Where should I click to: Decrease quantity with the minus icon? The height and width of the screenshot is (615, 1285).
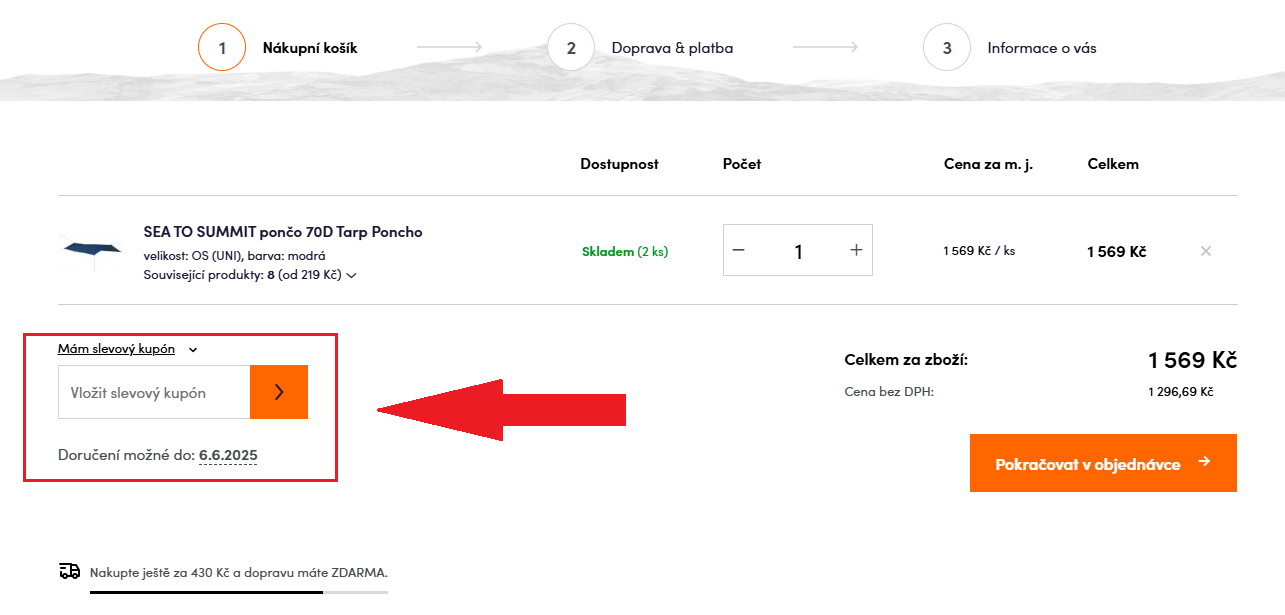(x=739, y=250)
